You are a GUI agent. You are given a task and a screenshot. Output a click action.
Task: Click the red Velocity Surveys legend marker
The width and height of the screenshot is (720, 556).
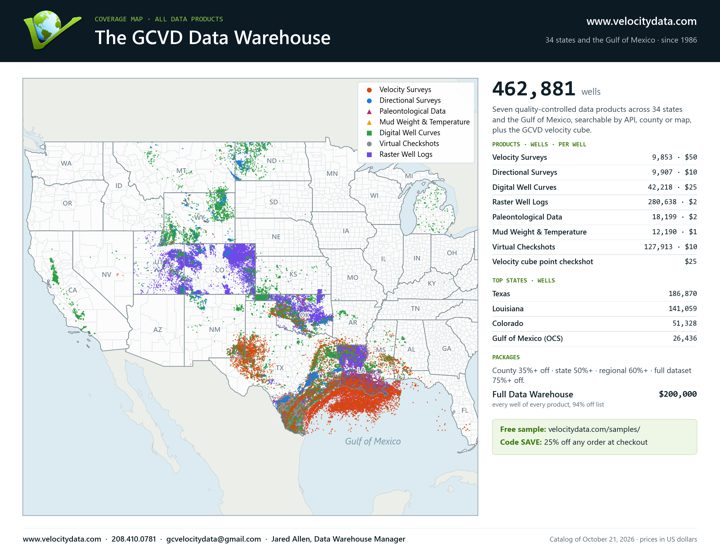point(369,90)
